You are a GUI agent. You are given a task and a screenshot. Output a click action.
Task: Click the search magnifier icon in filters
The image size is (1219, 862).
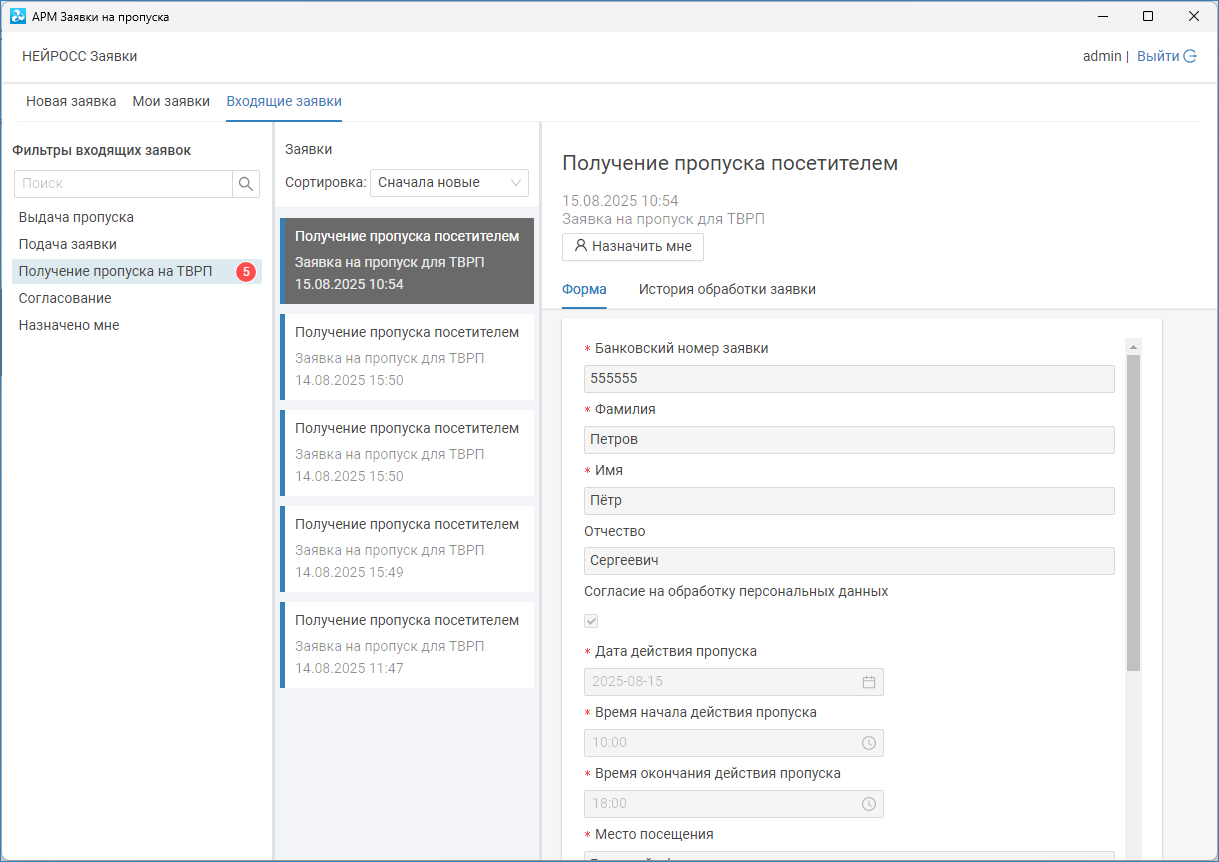[x=246, y=183]
